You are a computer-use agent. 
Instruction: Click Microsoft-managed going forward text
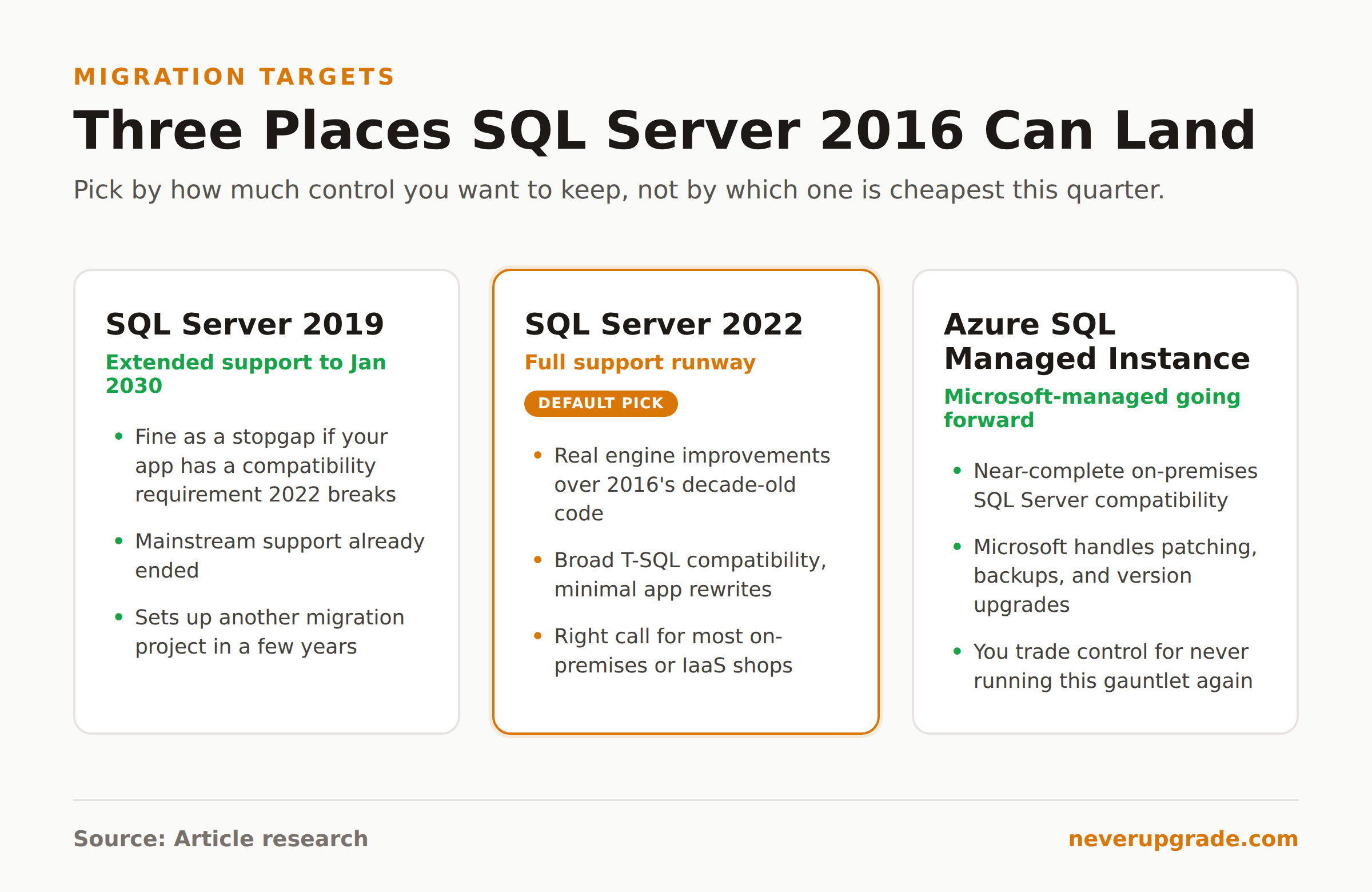coord(1092,408)
